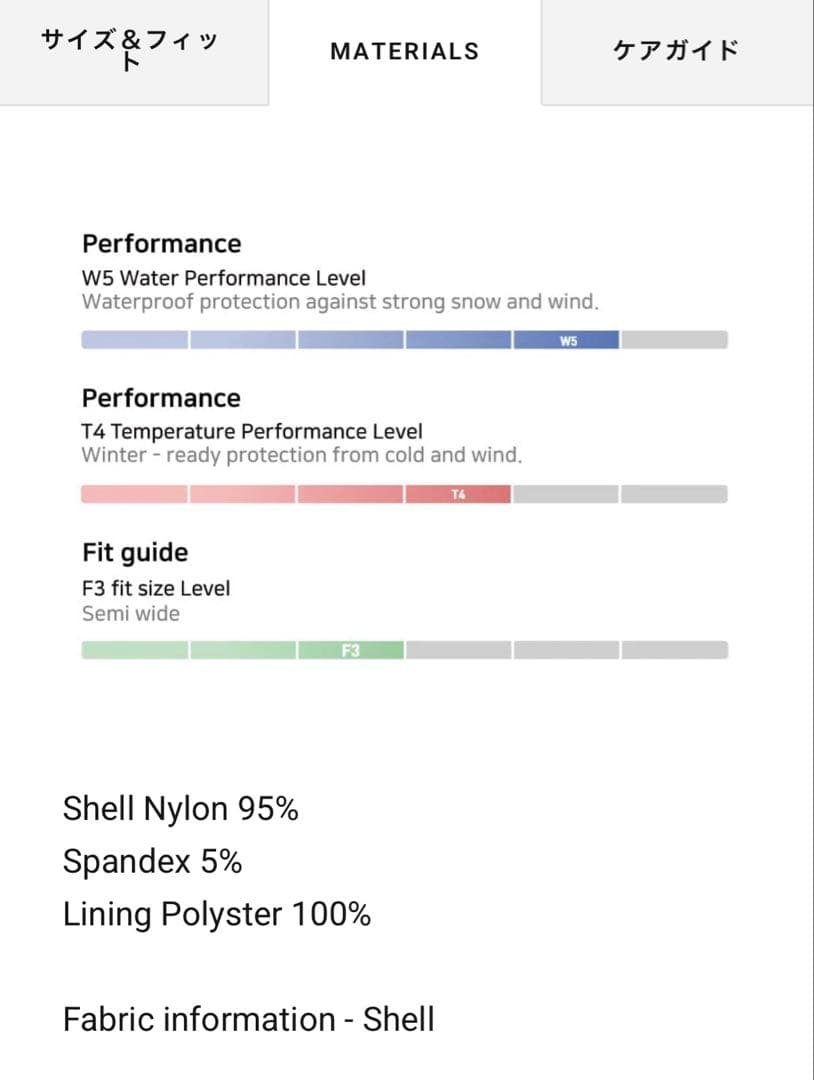The image size is (814, 1080).
Task: Switch to the ケアガイド tab
Action: 677,51
